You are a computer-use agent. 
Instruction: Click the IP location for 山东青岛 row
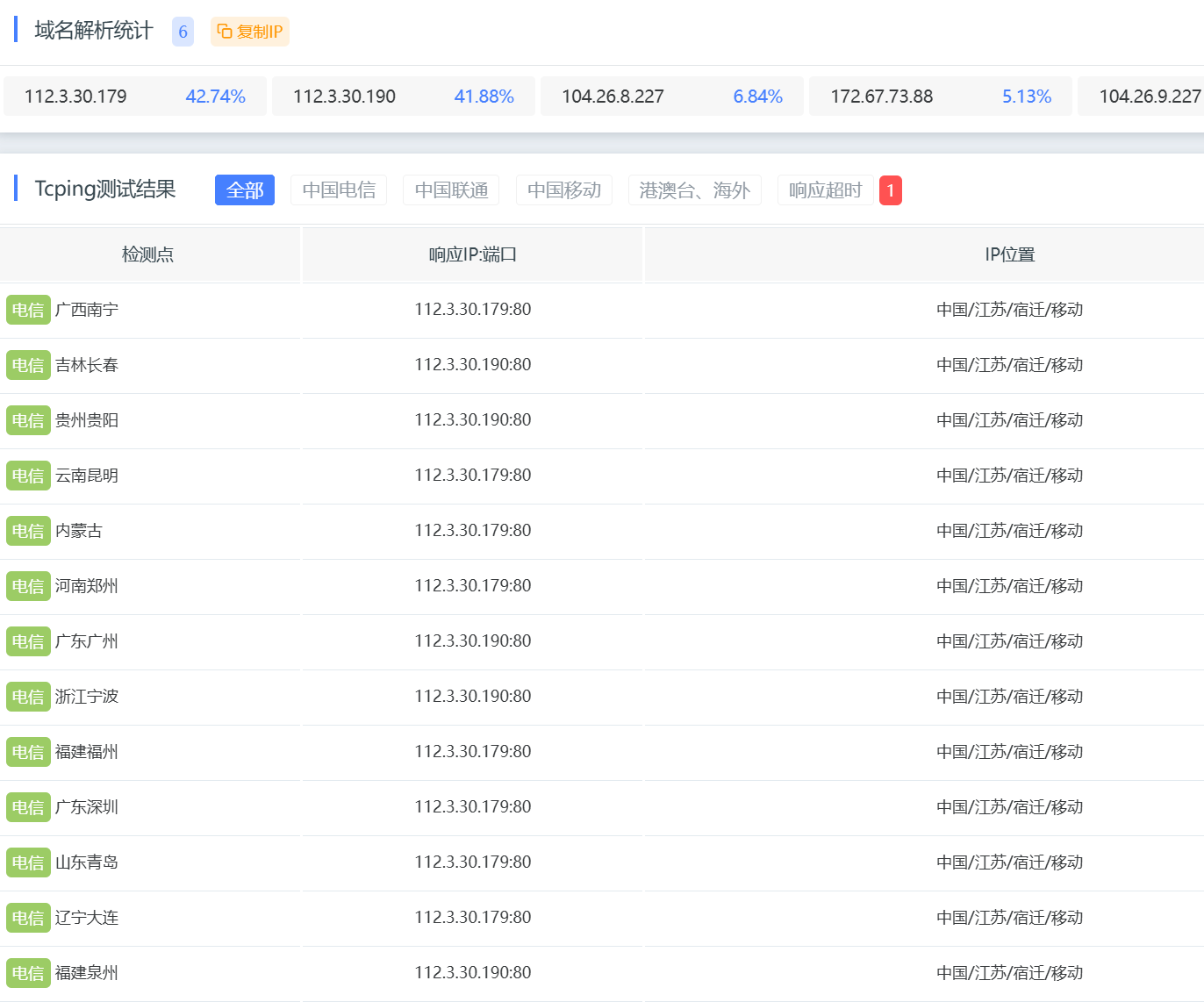click(x=1010, y=862)
